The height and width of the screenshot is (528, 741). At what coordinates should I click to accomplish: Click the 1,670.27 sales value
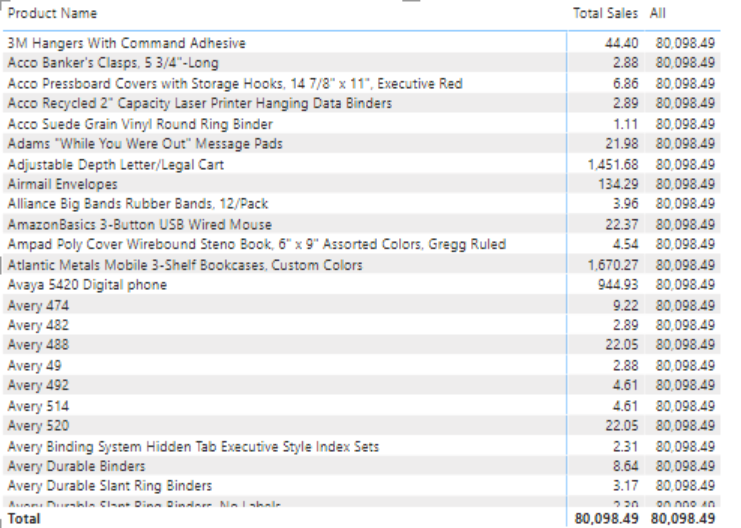613,265
